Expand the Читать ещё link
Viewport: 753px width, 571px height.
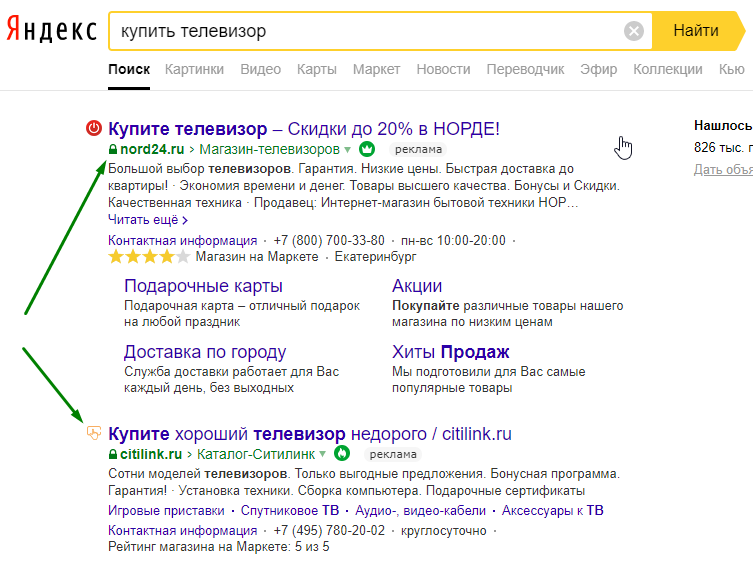(148, 220)
